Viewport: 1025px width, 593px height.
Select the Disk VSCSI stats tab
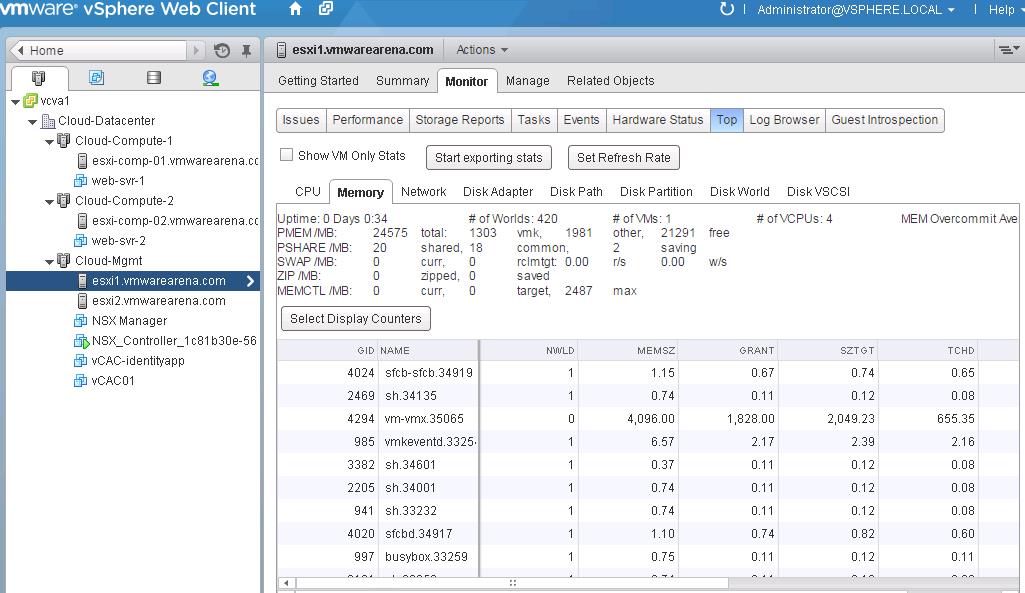pos(818,192)
